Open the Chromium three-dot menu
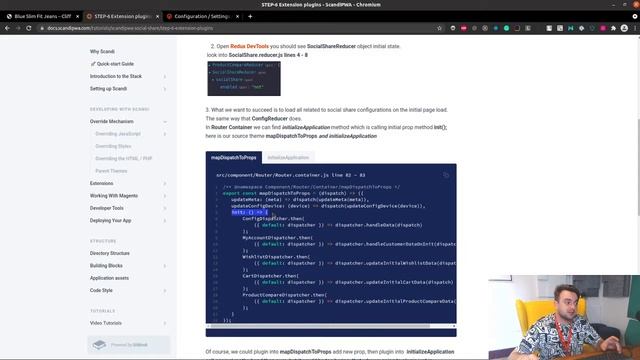Viewport: 640px width, 360px height. click(635, 28)
